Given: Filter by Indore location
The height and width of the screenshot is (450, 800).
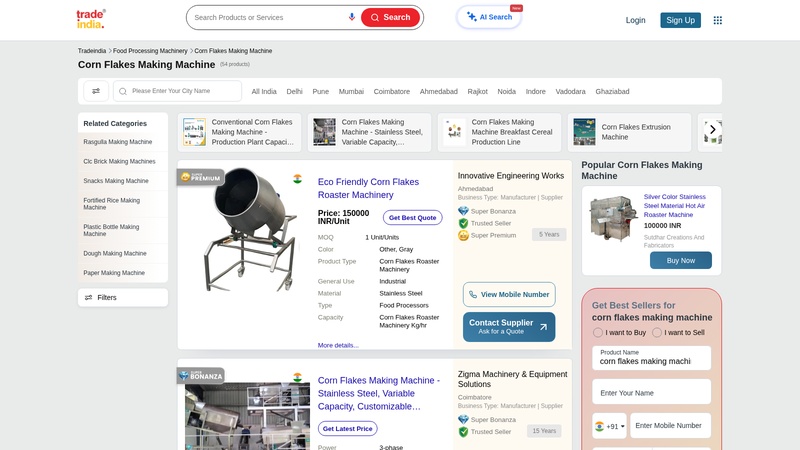Looking at the screenshot, I should [x=535, y=92].
